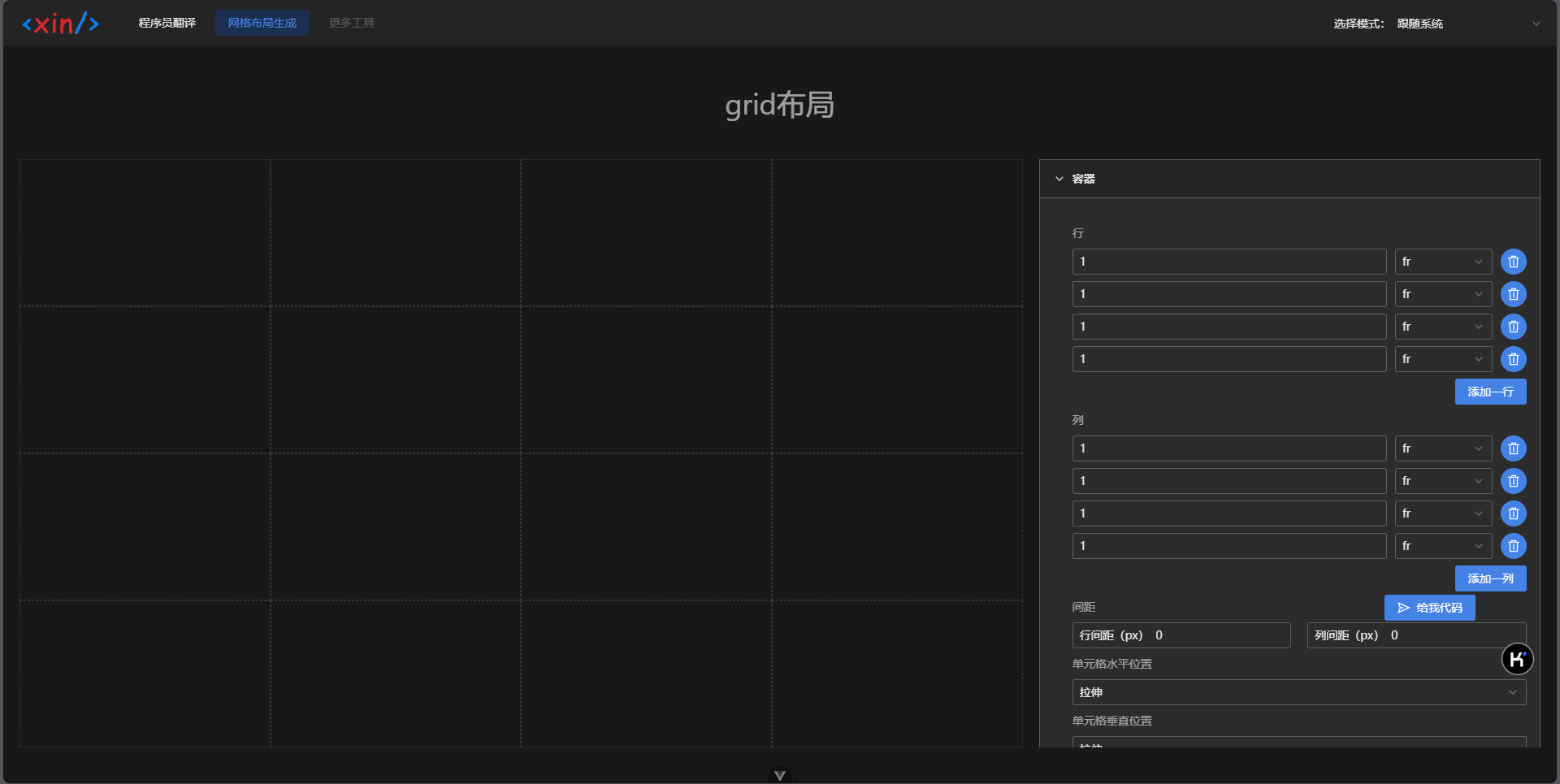Click the 添加一列 button

[1490, 578]
